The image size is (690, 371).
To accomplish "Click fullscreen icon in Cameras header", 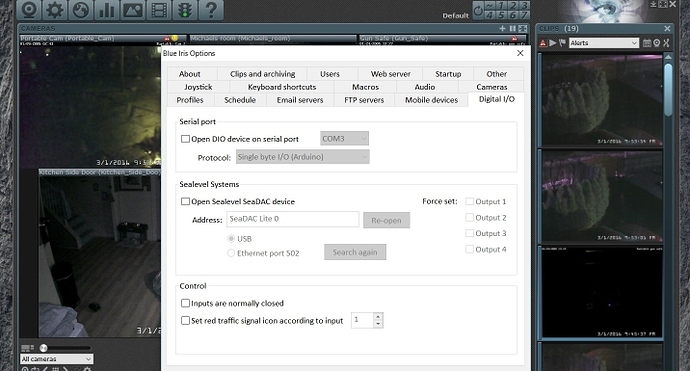I will point(523,29).
